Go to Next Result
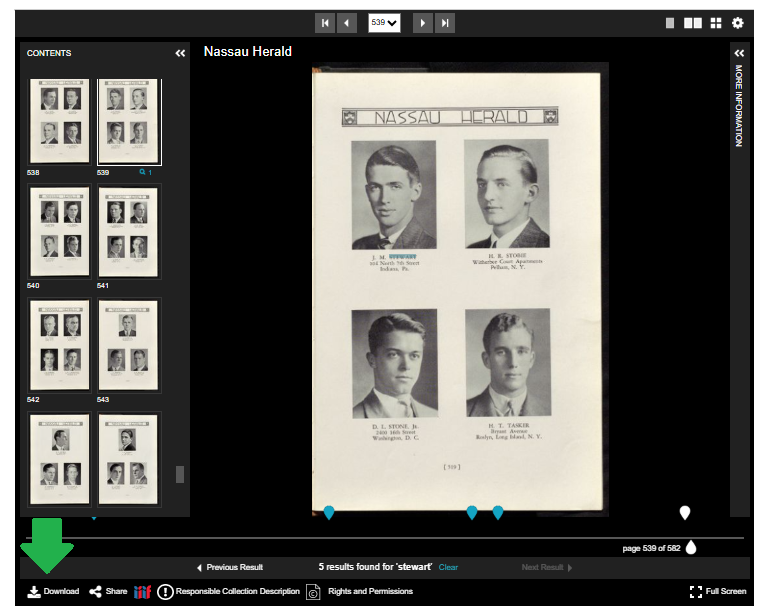Viewport: 767px width, 613px height. point(546,567)
